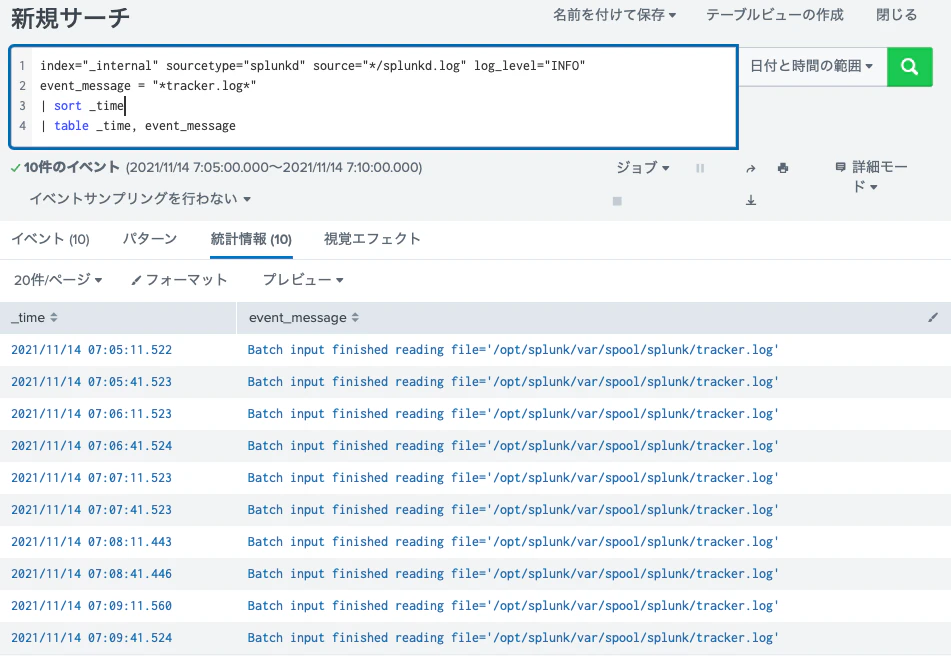The height and width of the screenshot is (666, 951).
Task: Open the イベントサンプリングを行わない dropdown
Action: pyautogui.click(x=140, y=198)
